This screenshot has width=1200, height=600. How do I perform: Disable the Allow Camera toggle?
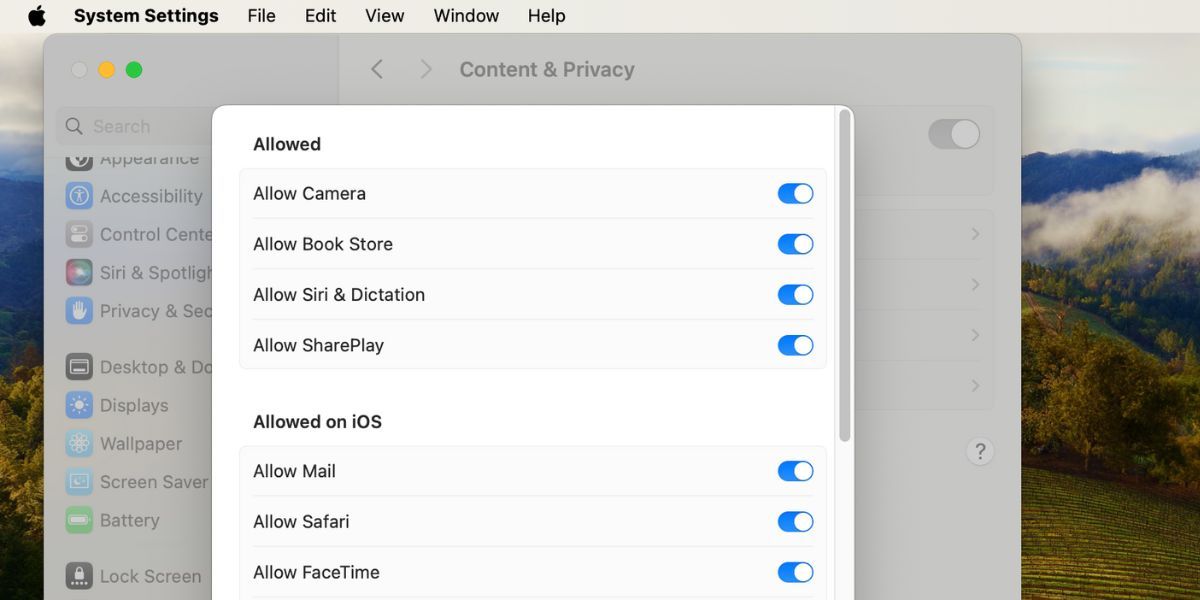click(x=795, y=193)
